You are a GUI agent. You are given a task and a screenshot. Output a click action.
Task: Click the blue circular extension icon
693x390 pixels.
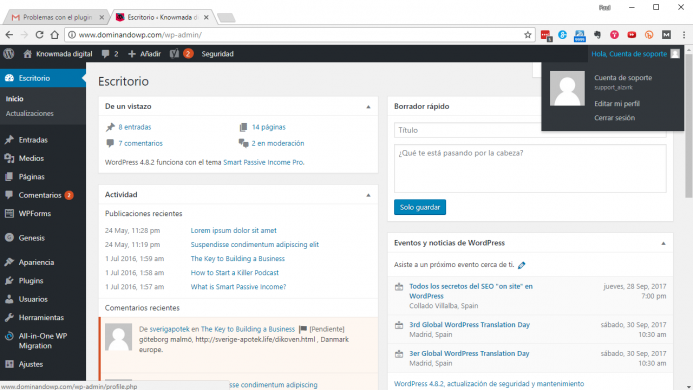[562, 35]
